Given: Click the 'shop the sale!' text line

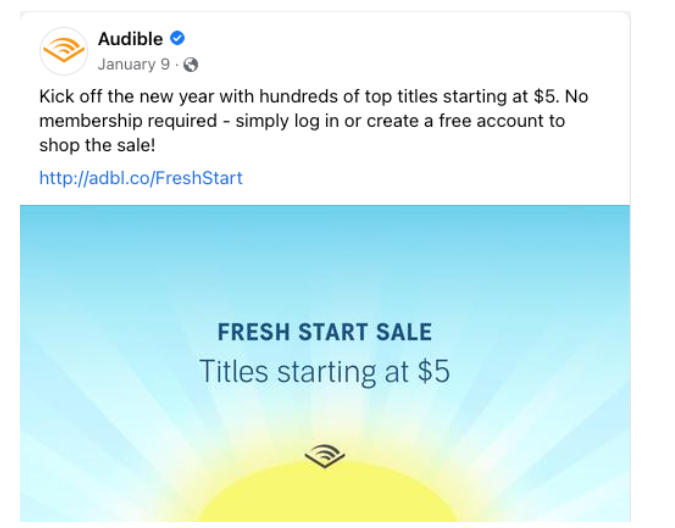Looking at the screenshot, I should coord(97,145).
